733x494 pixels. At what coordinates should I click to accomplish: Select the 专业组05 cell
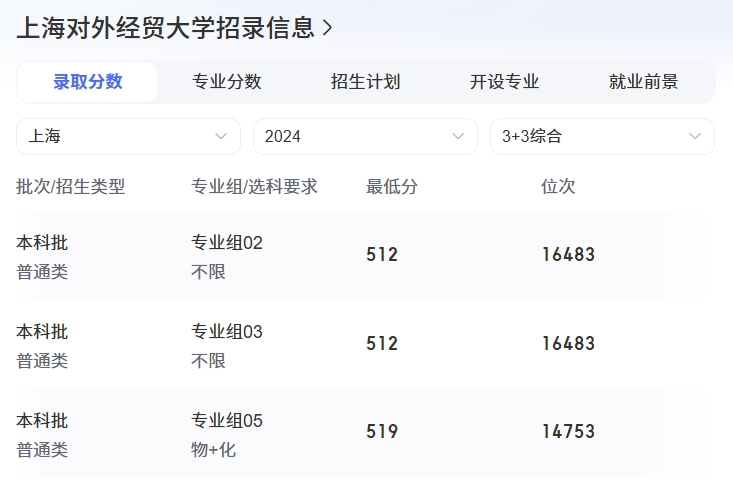pos(227,421)
